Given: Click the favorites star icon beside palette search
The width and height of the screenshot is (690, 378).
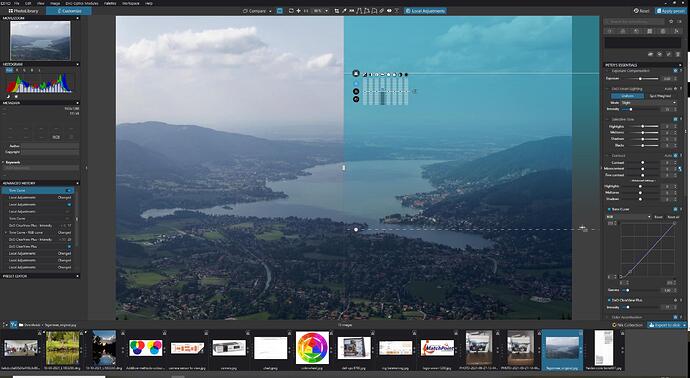Looking at the screenshot, I should 671,21.
